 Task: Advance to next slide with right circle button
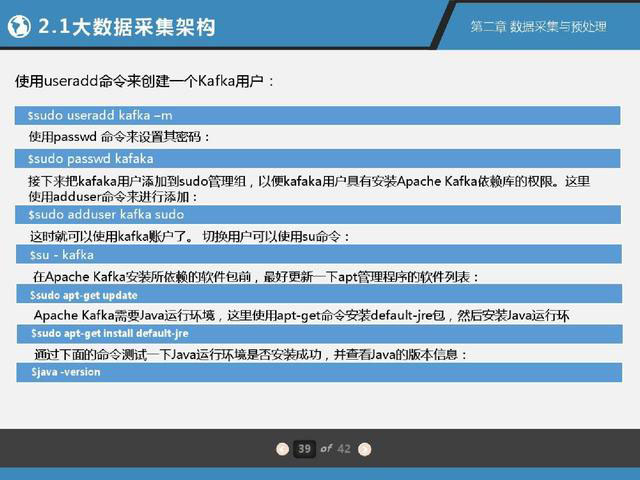click(x=364, y=449)
